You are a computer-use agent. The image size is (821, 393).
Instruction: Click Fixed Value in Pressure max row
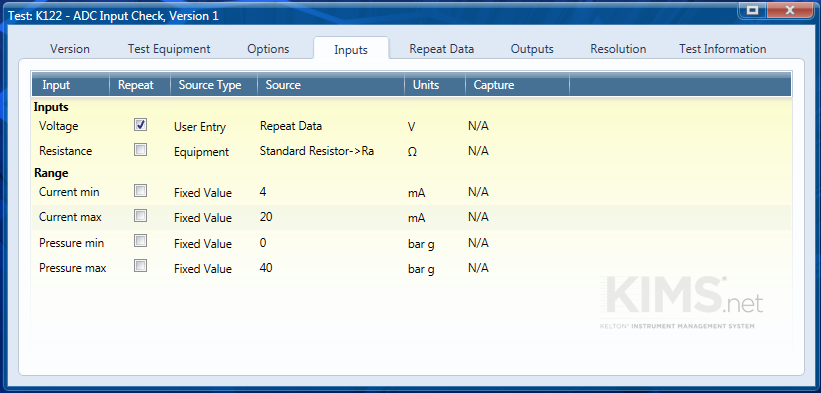(203, 268)
